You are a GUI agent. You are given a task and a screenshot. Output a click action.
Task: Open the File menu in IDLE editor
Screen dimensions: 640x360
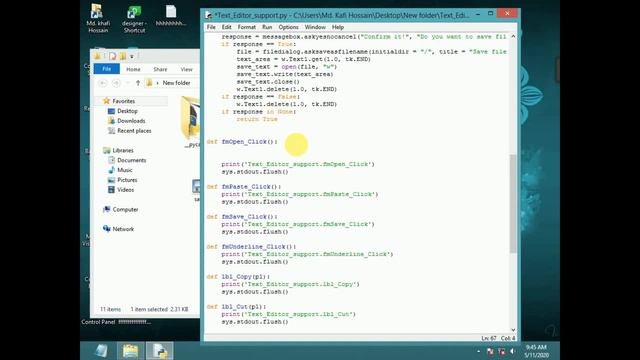211,27
